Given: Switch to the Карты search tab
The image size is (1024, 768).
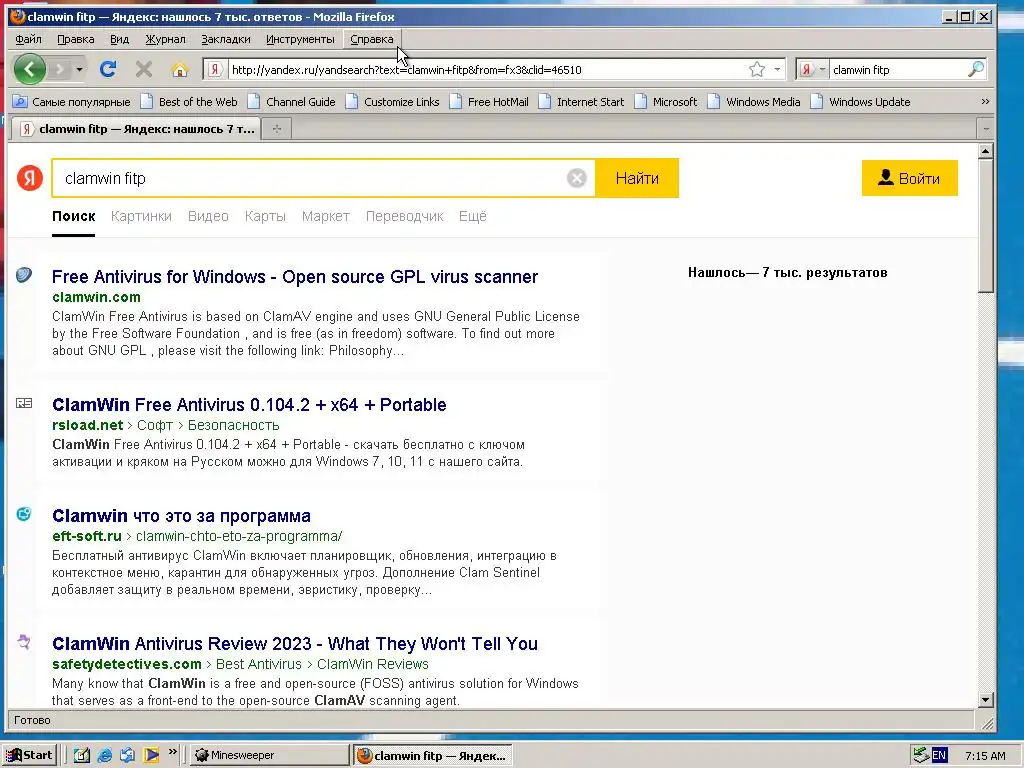Looking at the screenshot, I should pyautogui.click(x=265, y=216).
